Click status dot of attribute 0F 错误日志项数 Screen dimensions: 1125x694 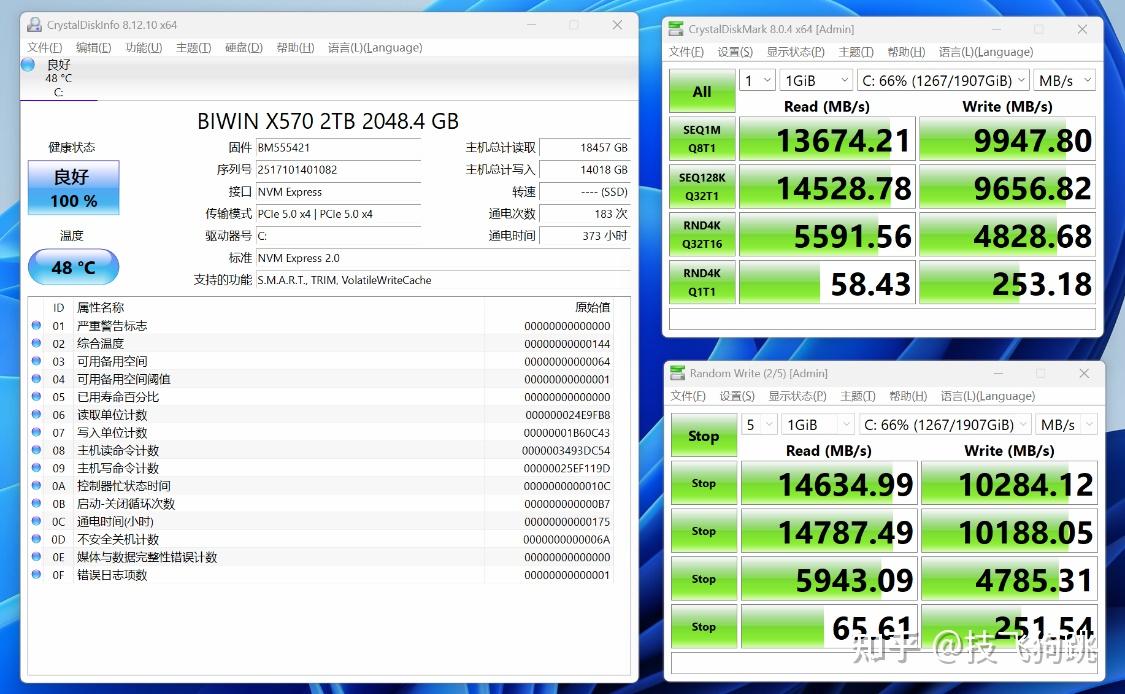[x=37, y=574]
